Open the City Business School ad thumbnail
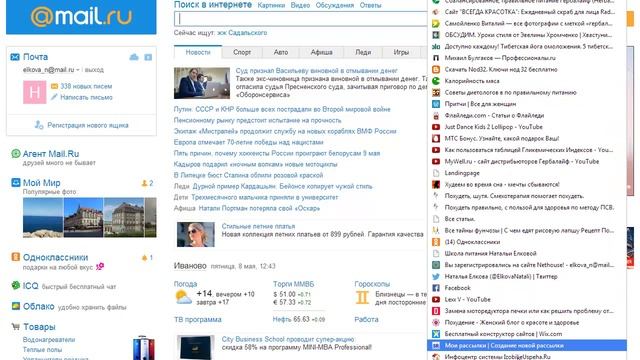This screenshot has width=640, height=360. pos(196,347)
